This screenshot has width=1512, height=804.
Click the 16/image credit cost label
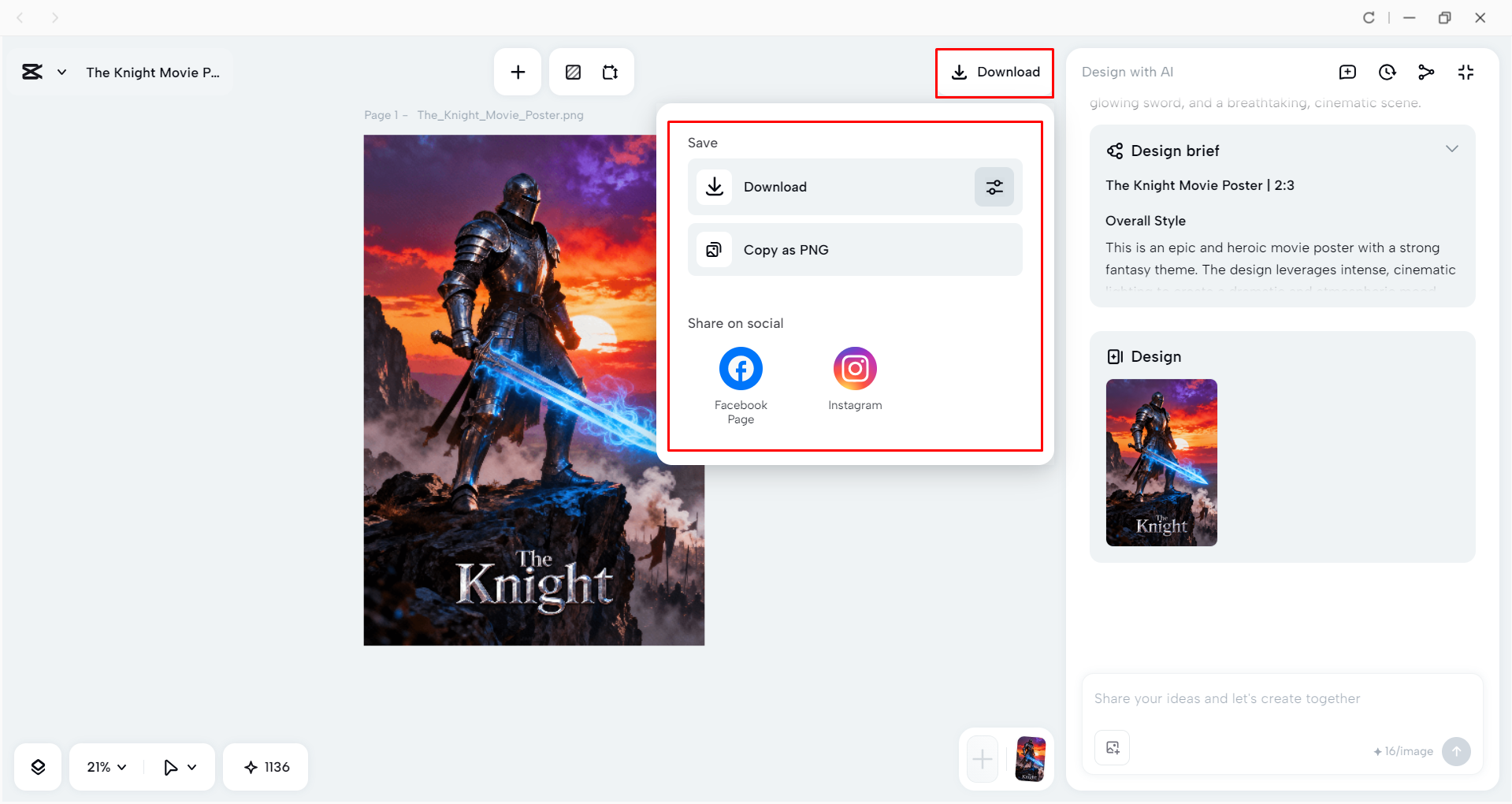[x=1403, y=751]
